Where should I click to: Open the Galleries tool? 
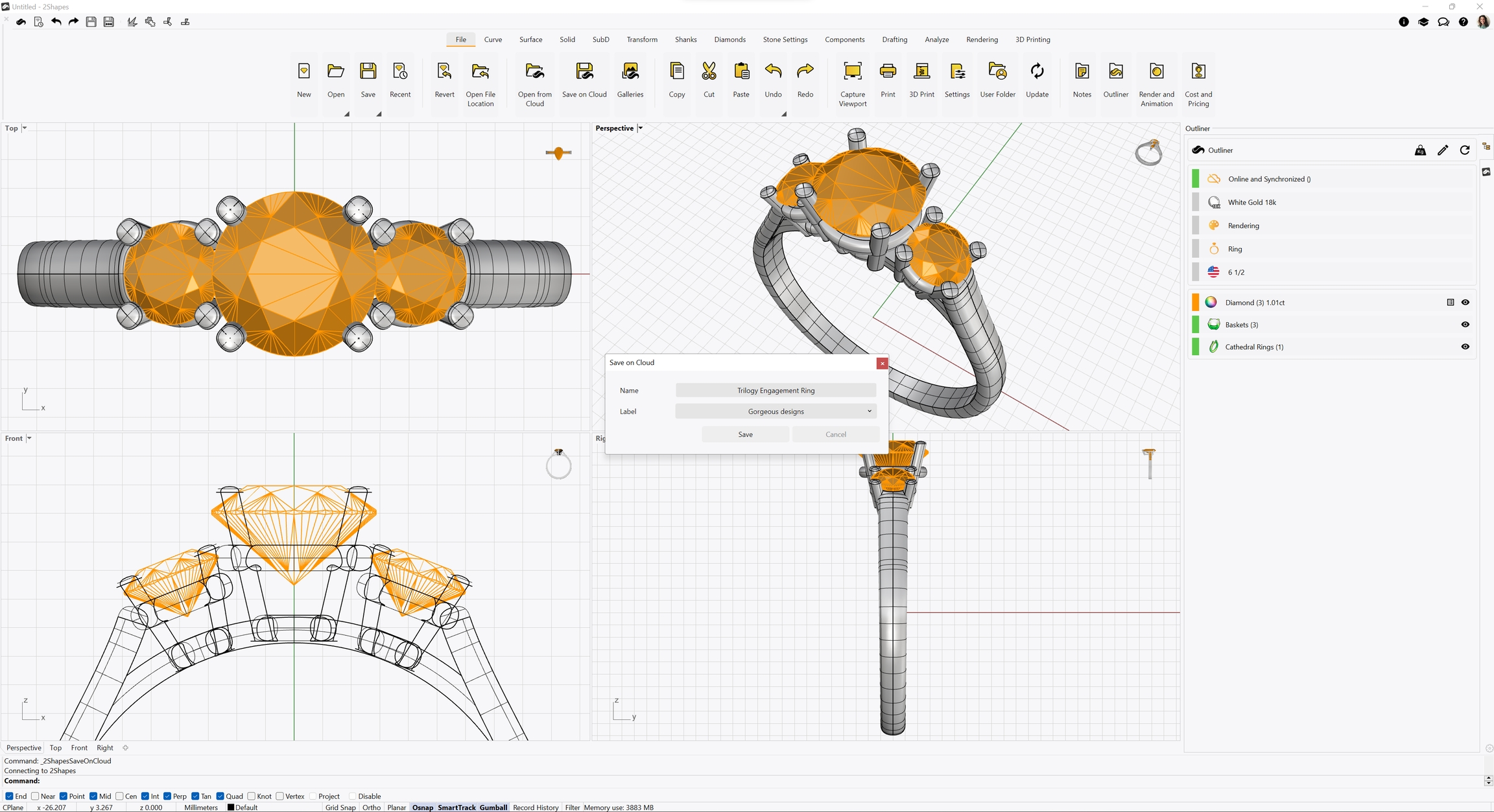click(630, 72)
